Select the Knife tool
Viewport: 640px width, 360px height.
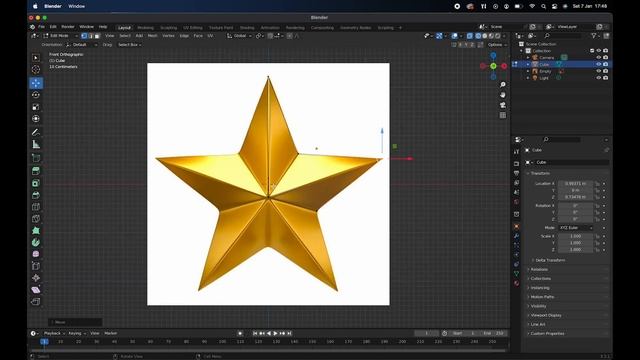click(36, 219)
